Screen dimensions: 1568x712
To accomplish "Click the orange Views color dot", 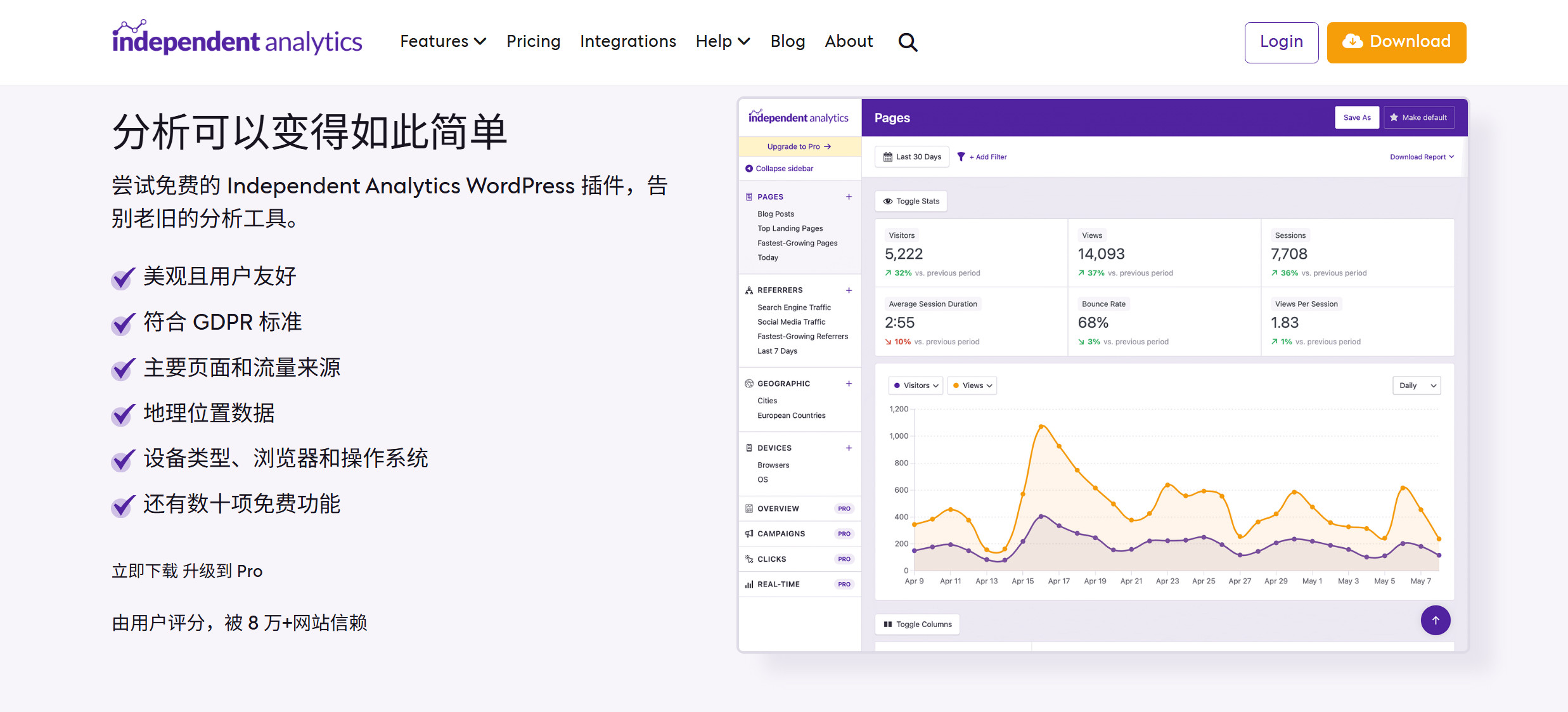I will (956, 385).
